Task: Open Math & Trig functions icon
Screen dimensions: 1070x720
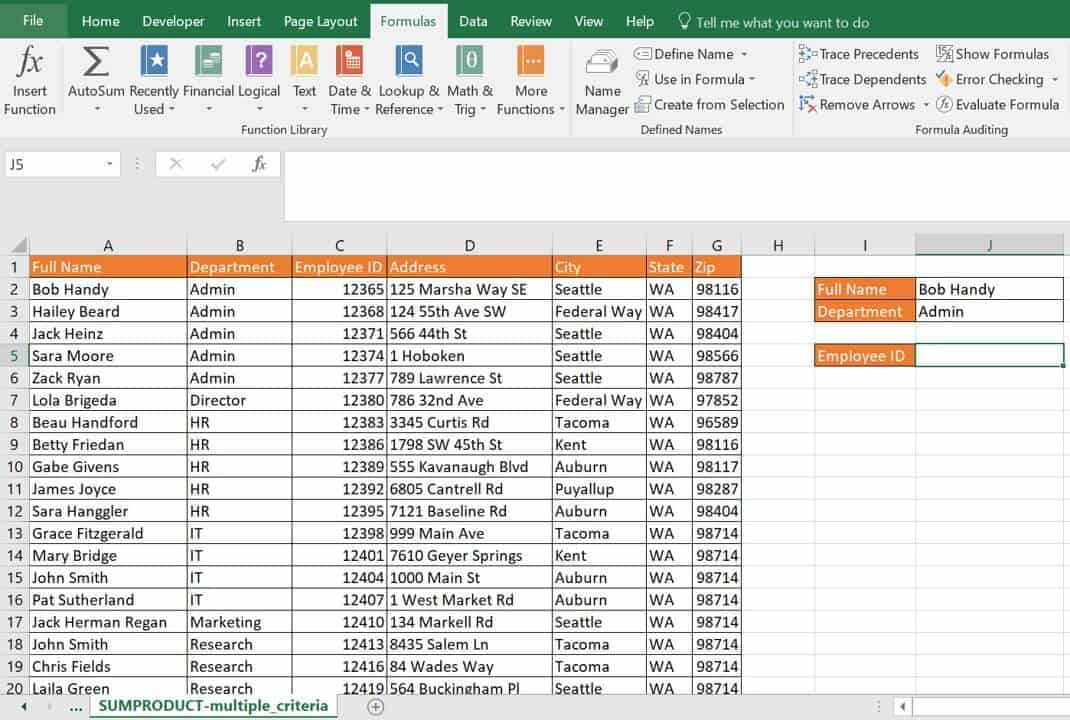Action: pos(470,61)
